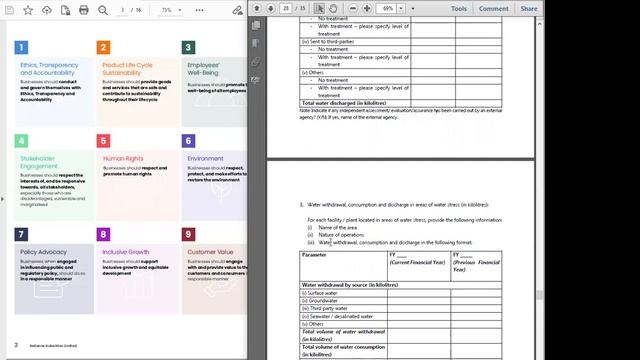This screenshot has width=640, height=360.
Task: Click 'Customer Value' heading
Action: [210, 252]
